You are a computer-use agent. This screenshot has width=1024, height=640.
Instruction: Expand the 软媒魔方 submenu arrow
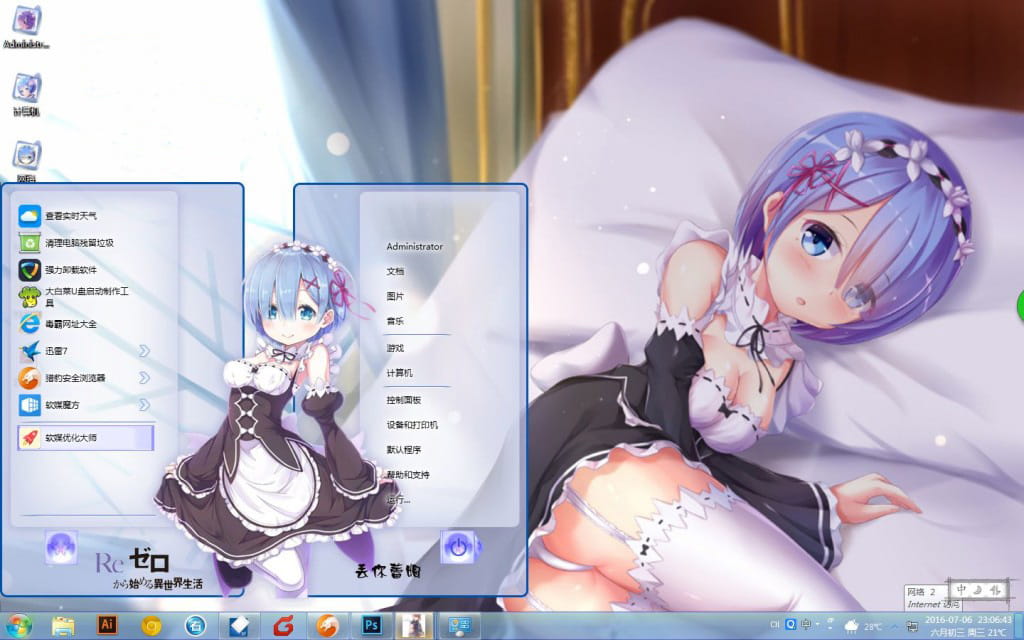click(x=144, y=405)
